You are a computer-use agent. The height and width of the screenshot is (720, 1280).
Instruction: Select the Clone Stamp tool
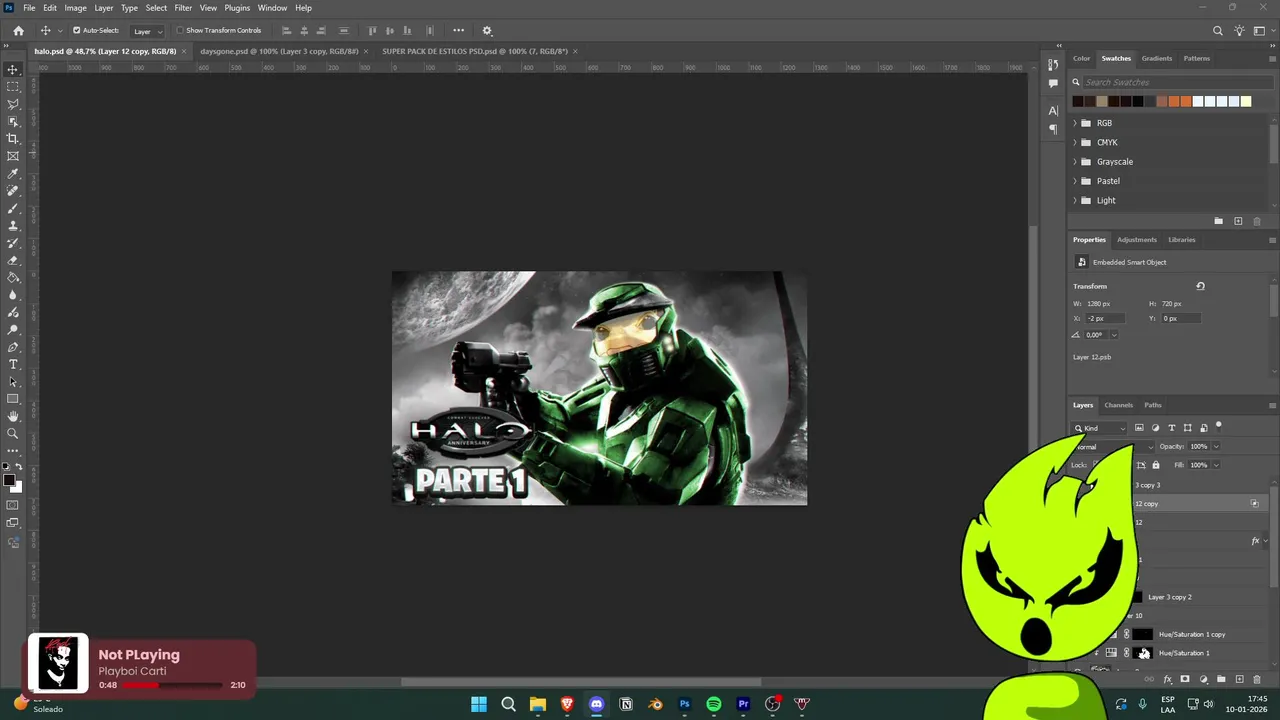tap(13, 225)
